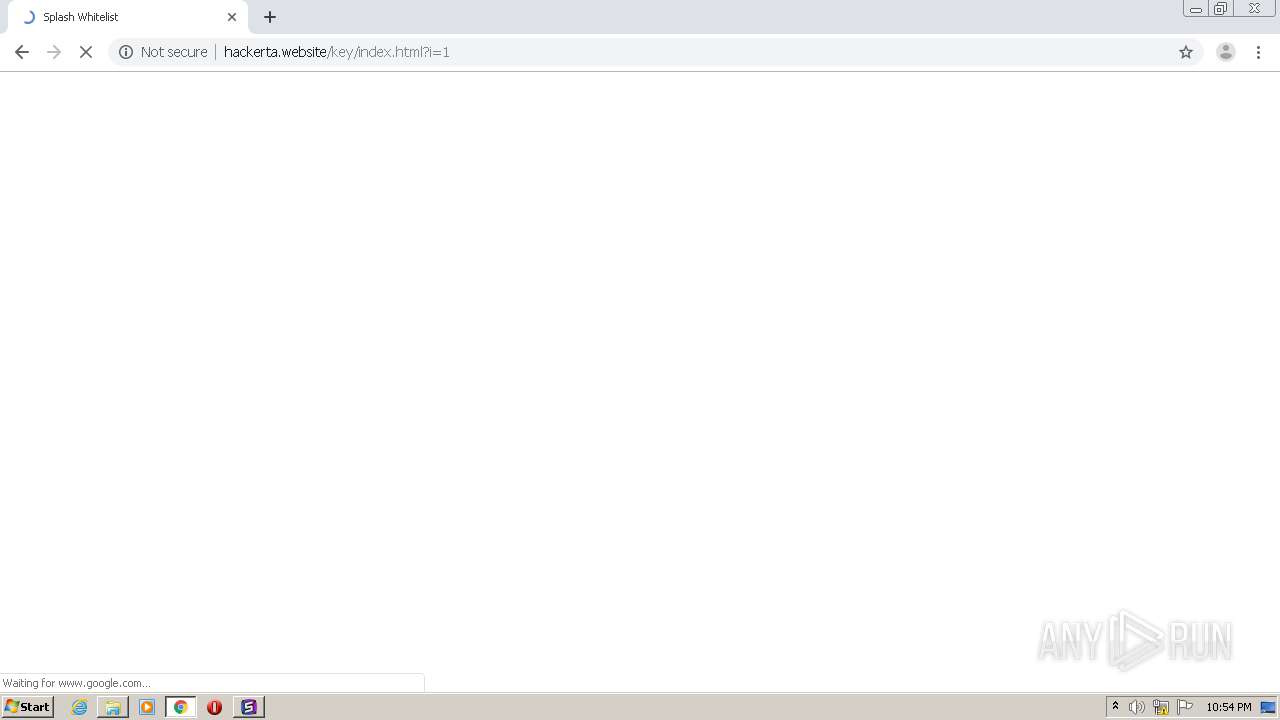Stop loading the page
Screen dimensions: 1280x720
[86, 52]
